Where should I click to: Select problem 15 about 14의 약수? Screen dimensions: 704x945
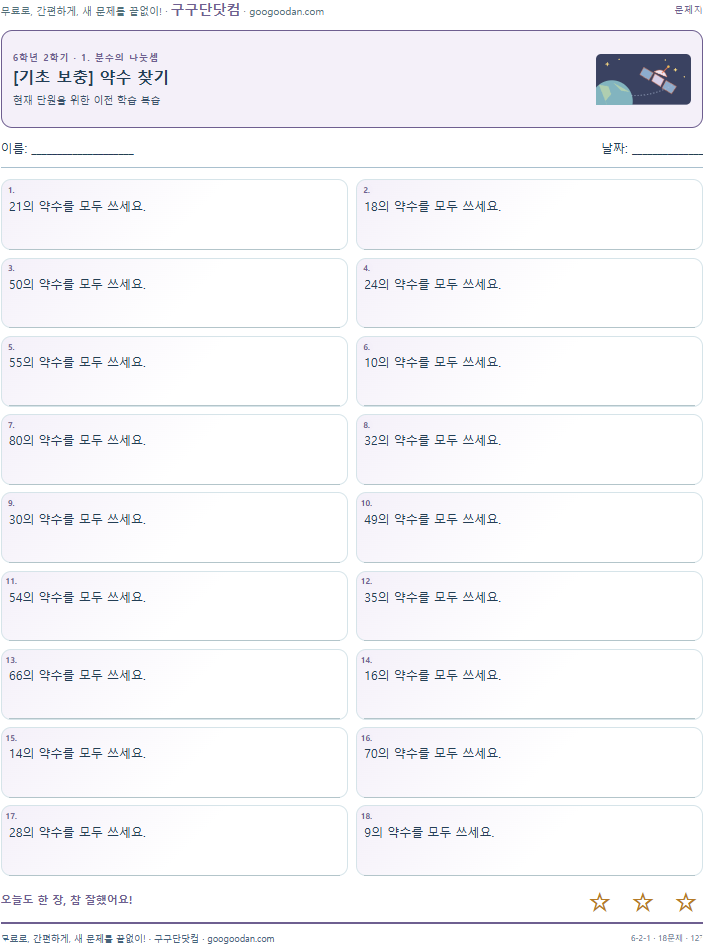(174, 762)
